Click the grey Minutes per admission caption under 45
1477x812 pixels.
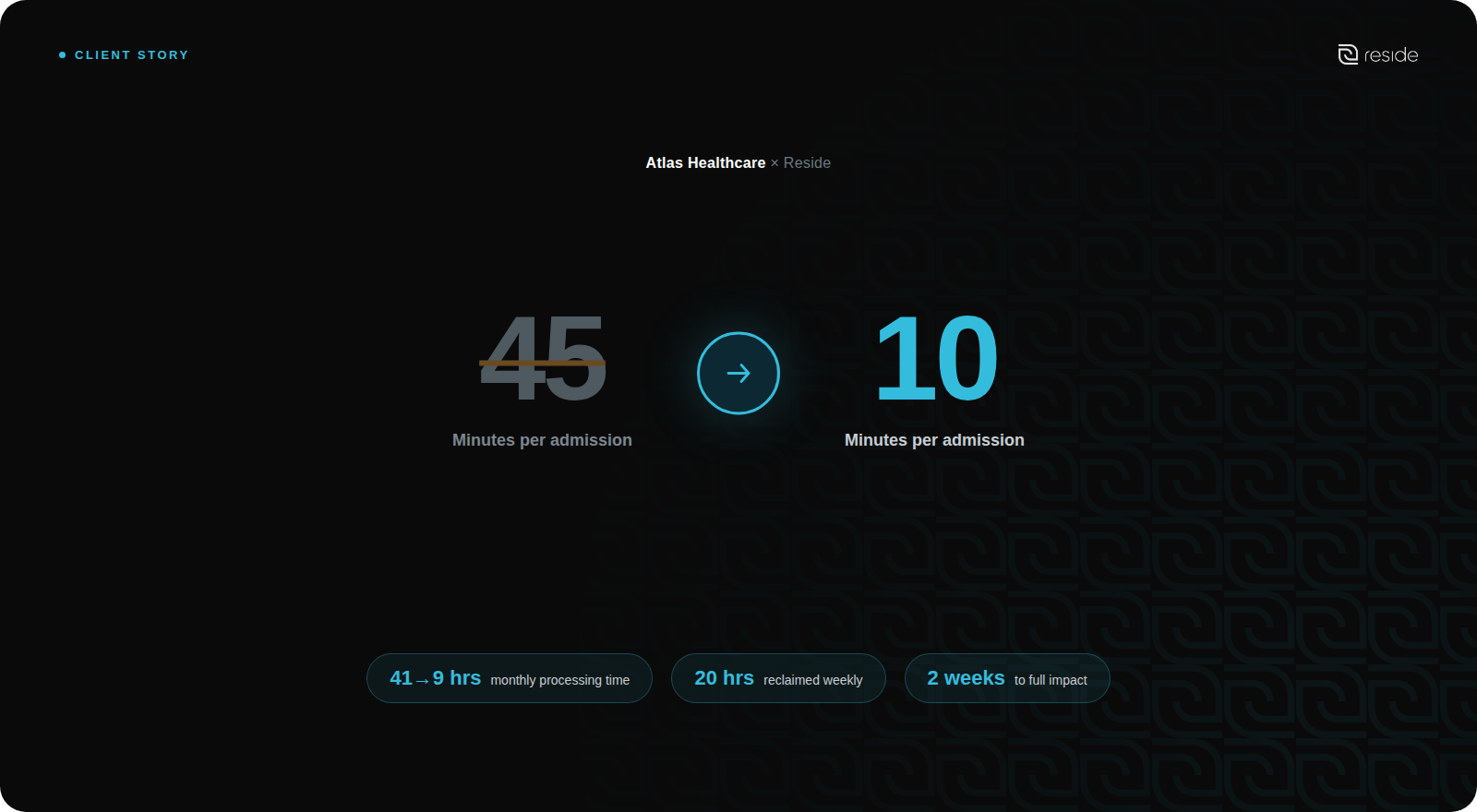click(542, 440)
